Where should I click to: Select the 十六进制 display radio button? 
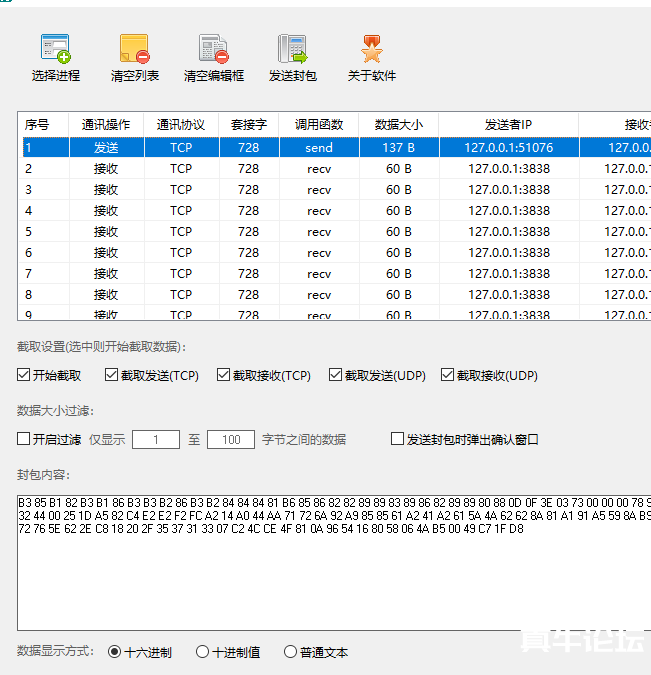115,652
